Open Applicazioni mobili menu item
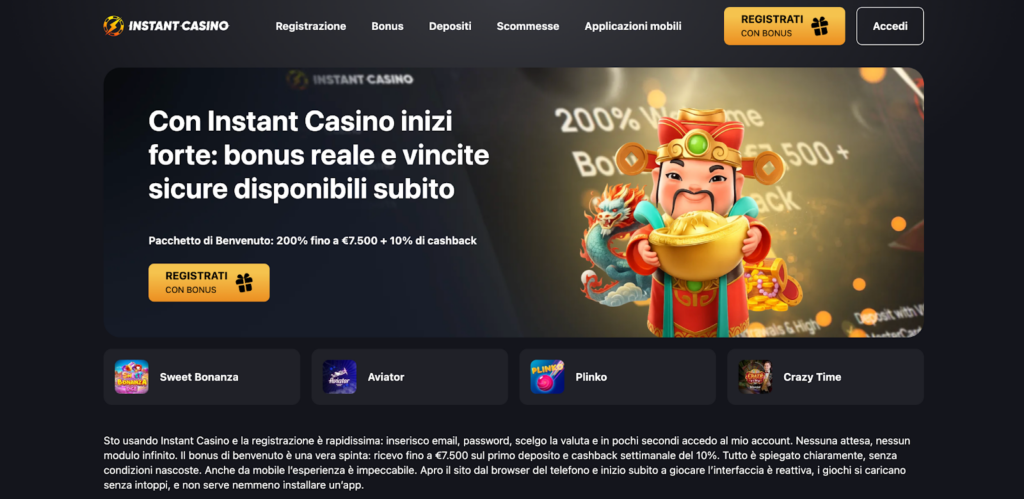The image size is (1024, 499). [x=633, y=26]
